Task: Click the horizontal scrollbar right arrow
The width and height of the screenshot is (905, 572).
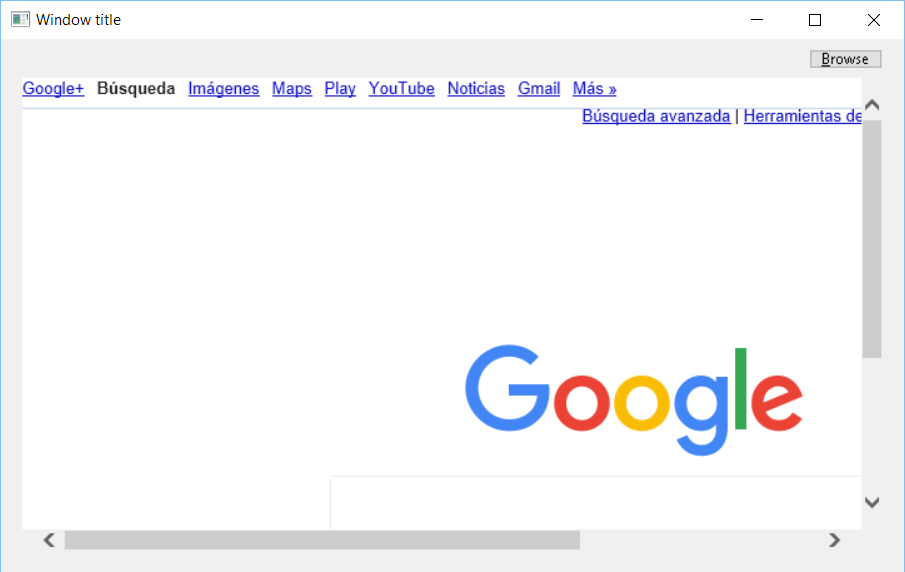Action: 834,540
